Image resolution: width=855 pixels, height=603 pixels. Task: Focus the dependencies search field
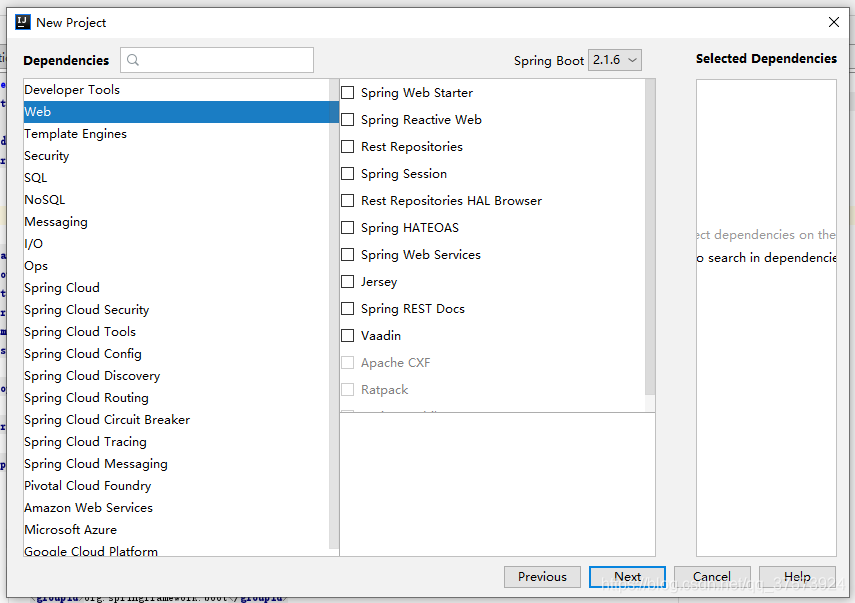click(217, 60)
